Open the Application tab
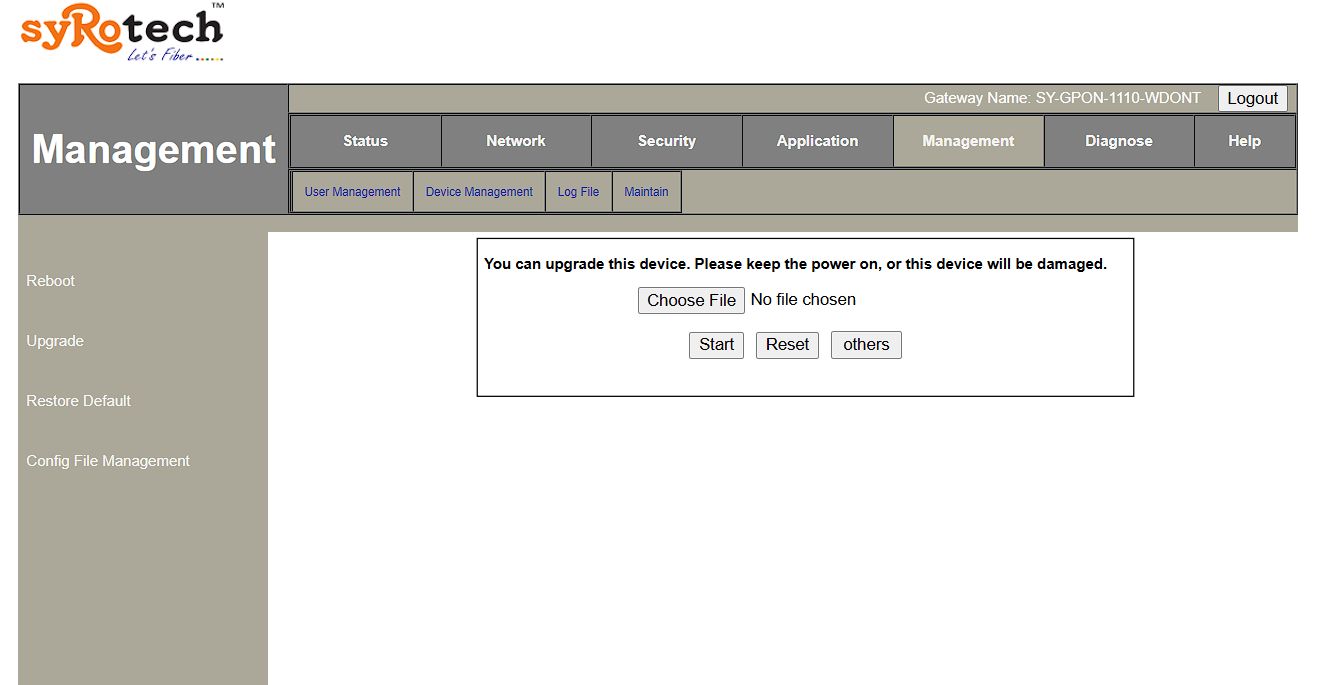 click(817, 141)
